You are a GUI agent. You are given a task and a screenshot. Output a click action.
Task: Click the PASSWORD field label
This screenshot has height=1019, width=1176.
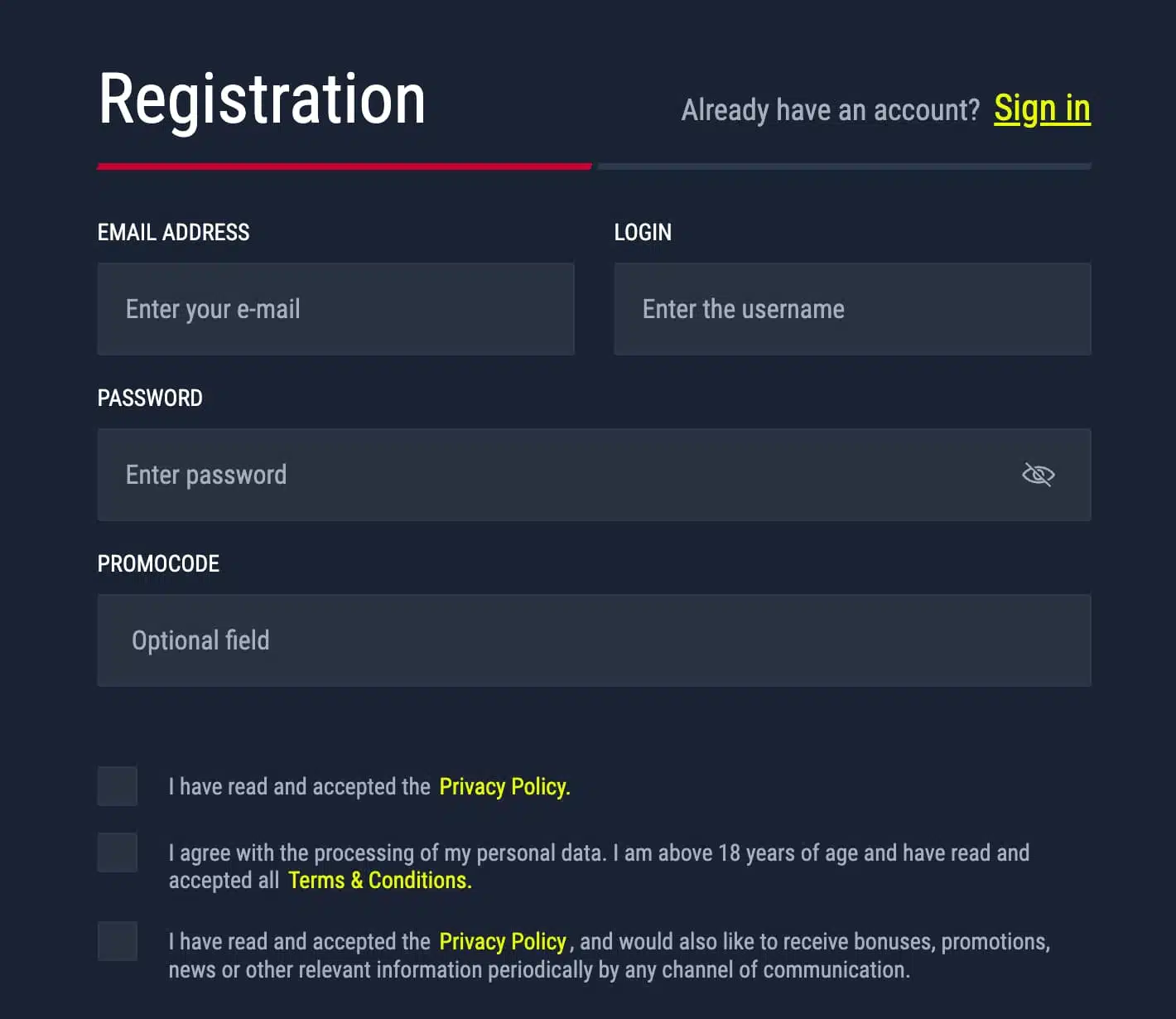click(x=150, y=398)
